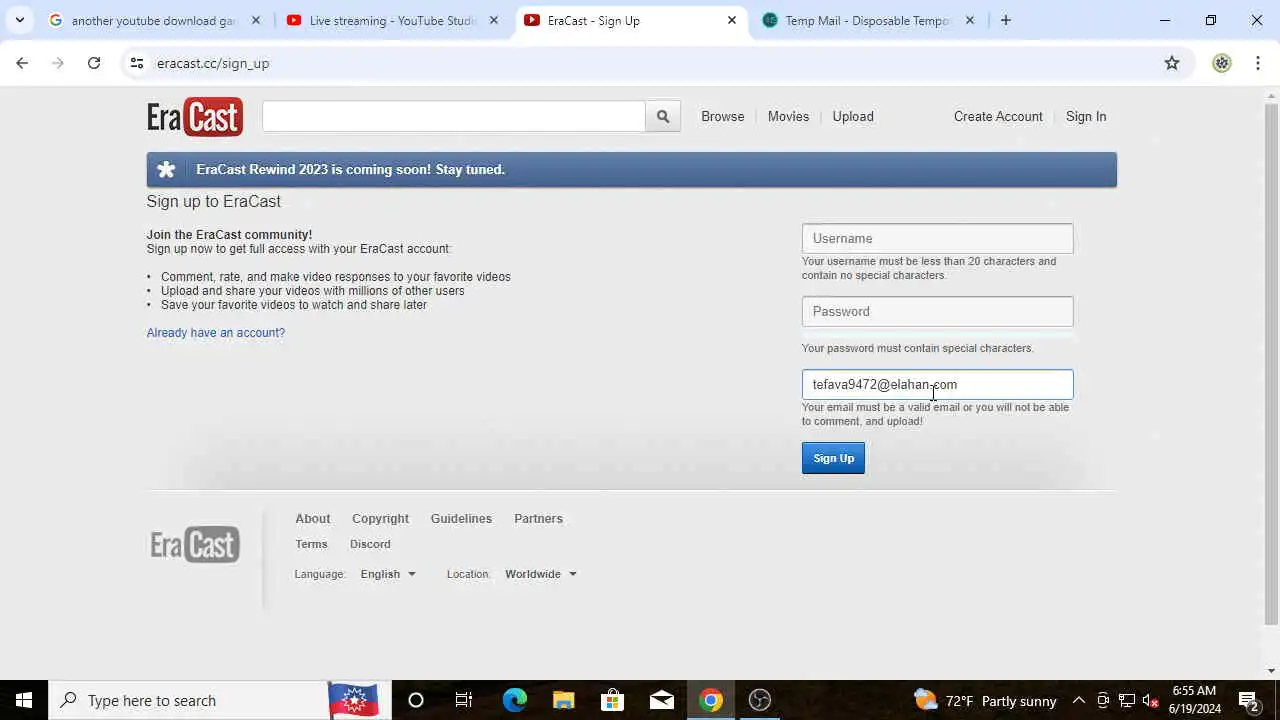Open the Browse menu item
Screen dimensions: 1280x720
(x=722, y=117)
